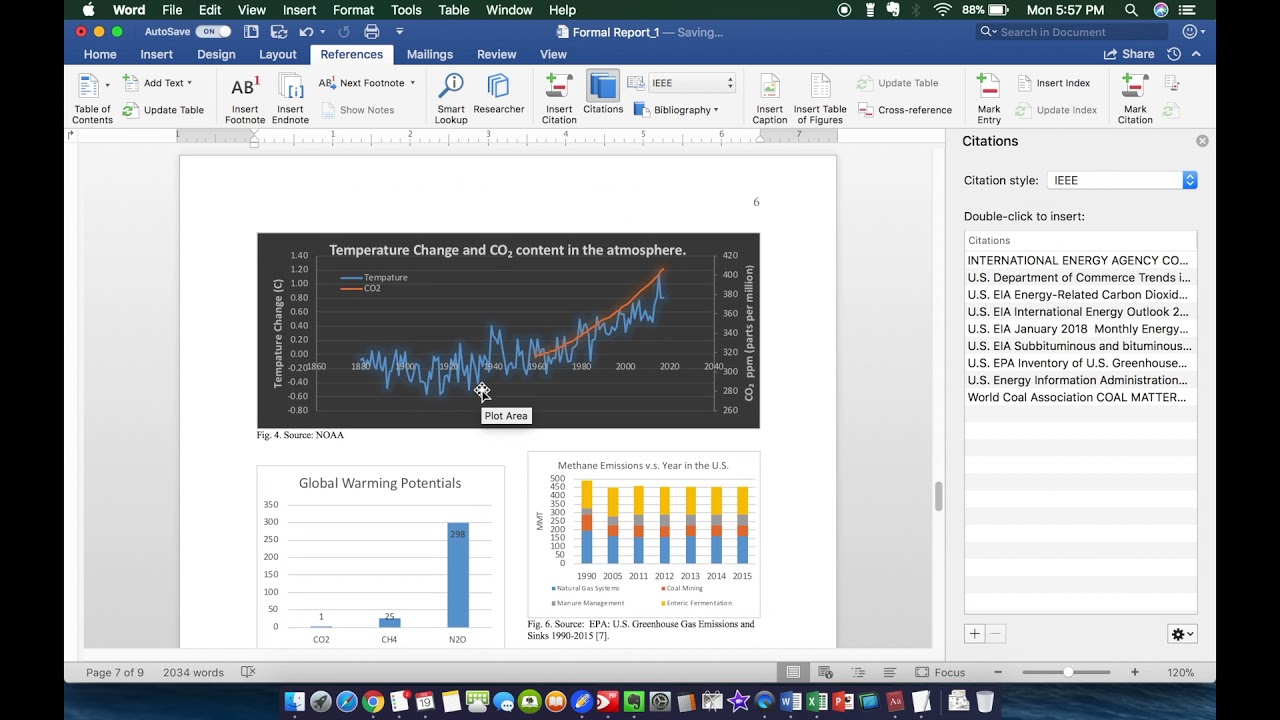Open the Tools menu in menu bar

click(406, 10)
